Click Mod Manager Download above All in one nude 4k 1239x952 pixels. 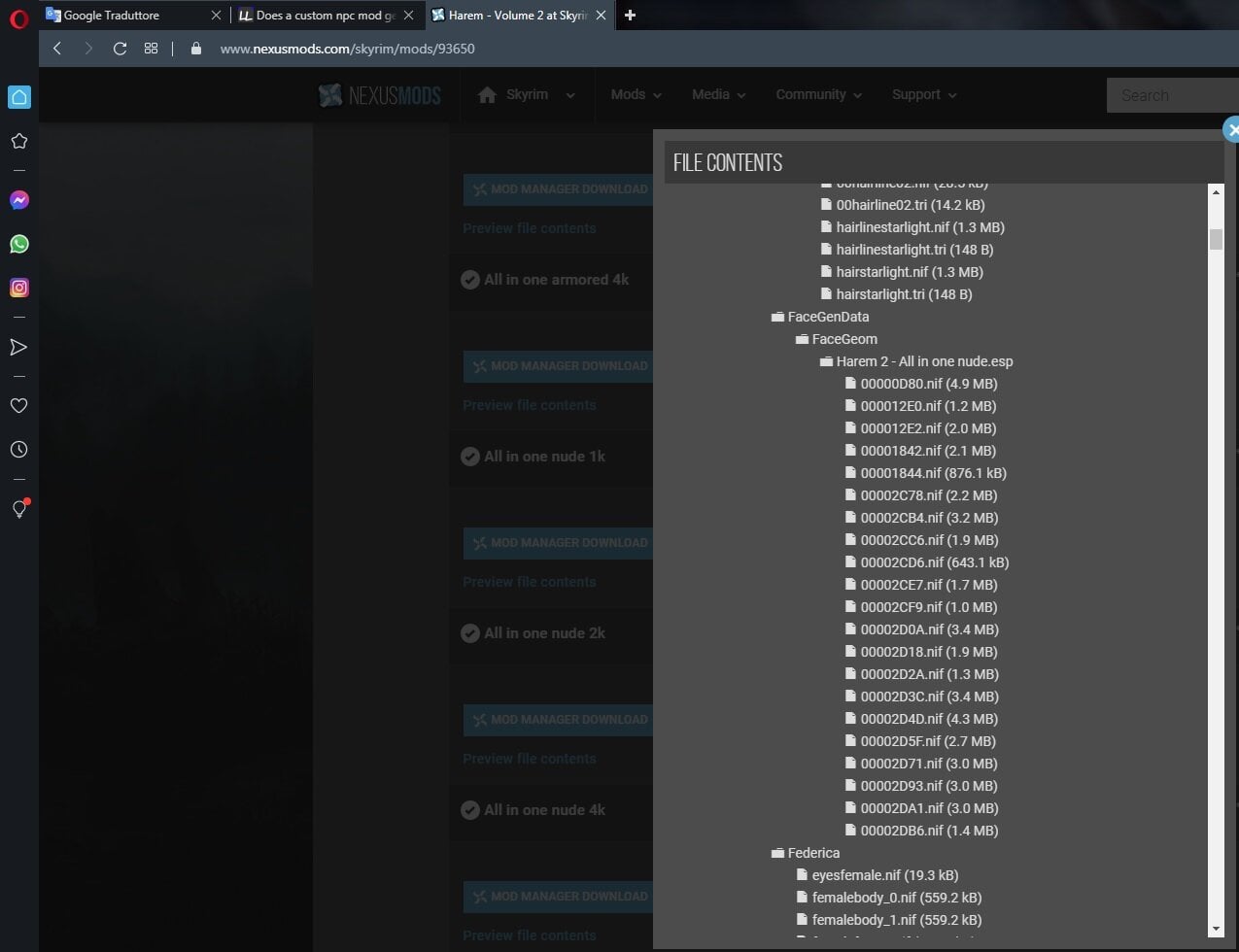(558, 720)
